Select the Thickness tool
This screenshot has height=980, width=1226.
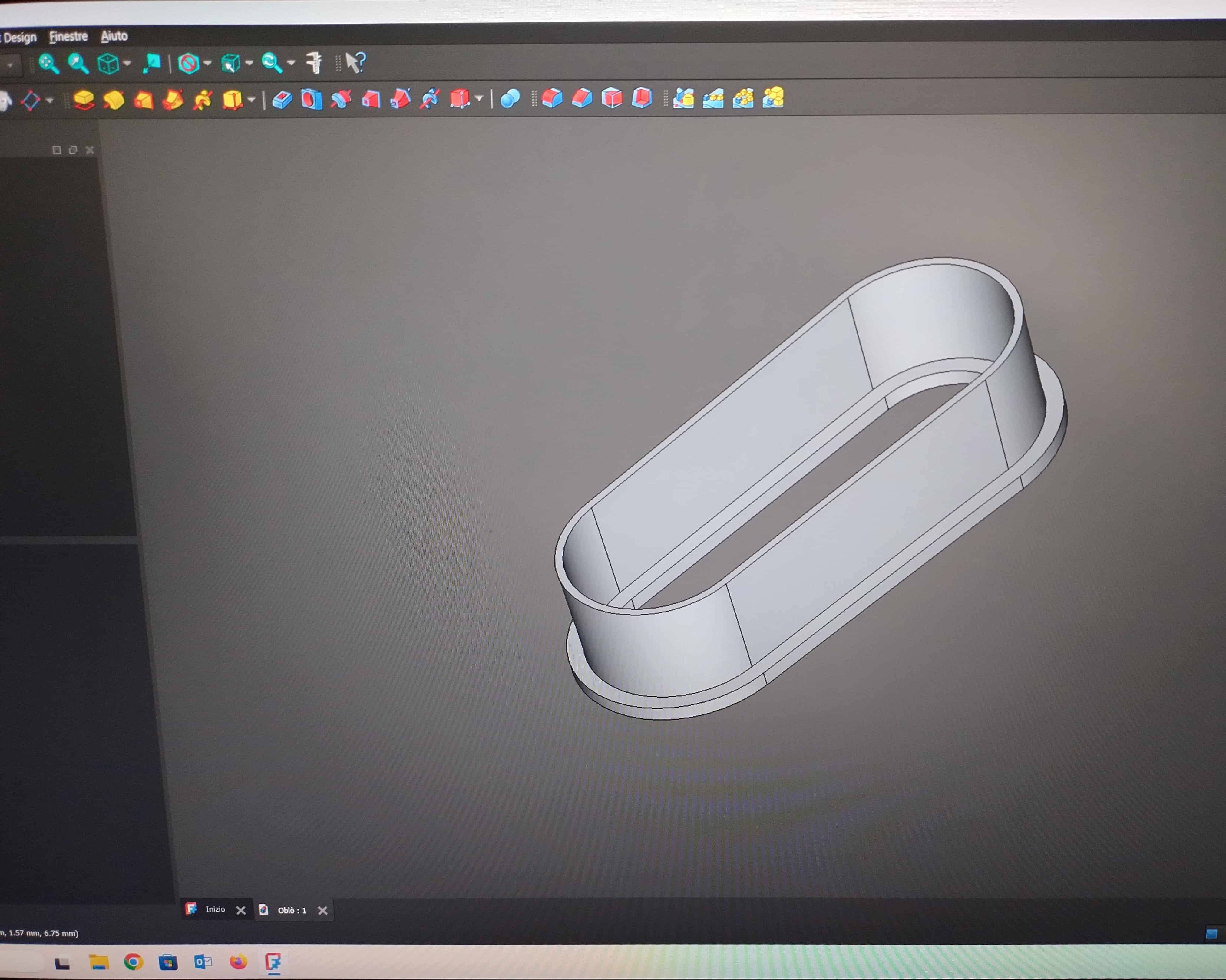642,98
